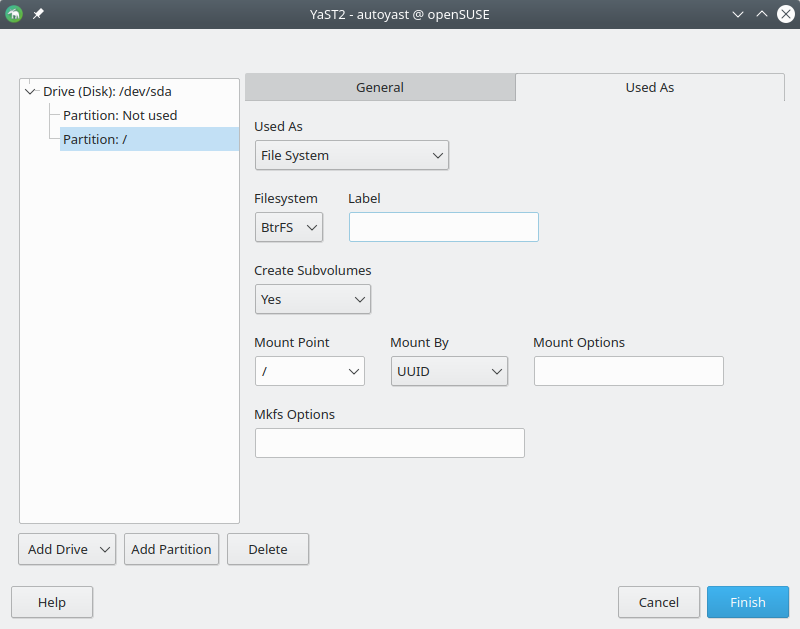Viewport: 800px width, 629px height.
Task: Collapse the Drive /dev/sda tree node
Action: point(30,91)
